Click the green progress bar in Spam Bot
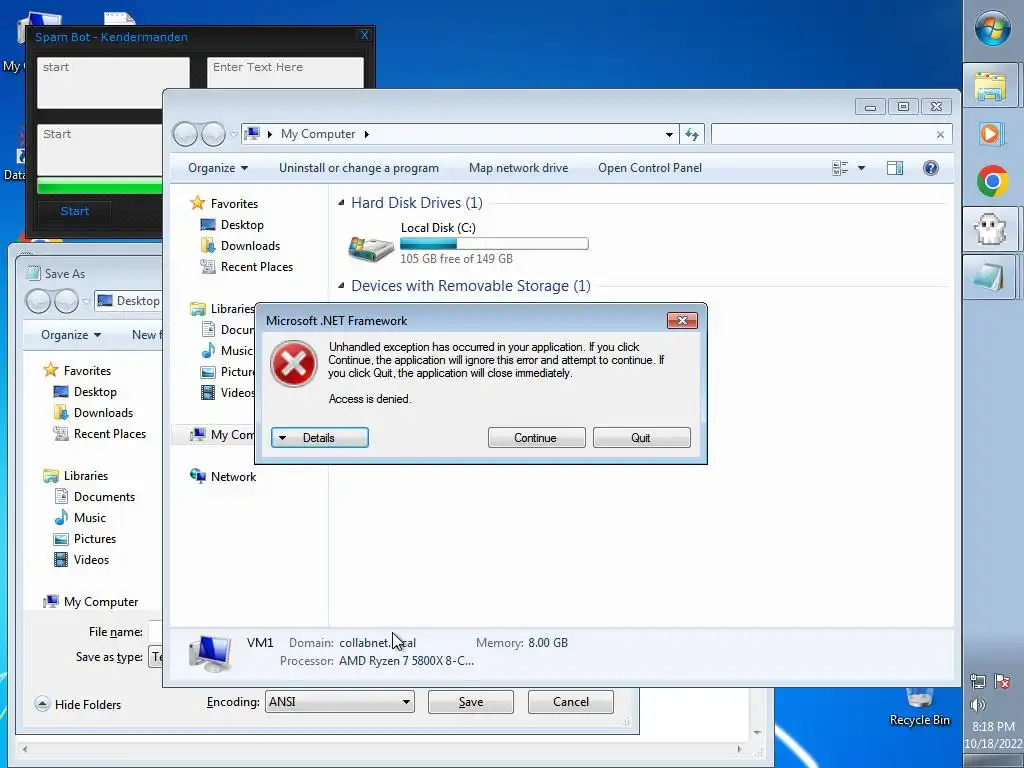Image resolution: width=1024 pixels, height=768 pixels. [99, 186]
